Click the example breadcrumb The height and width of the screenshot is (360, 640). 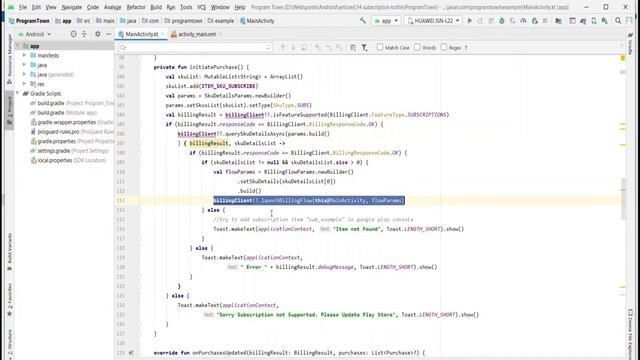(x=221, y=21)
